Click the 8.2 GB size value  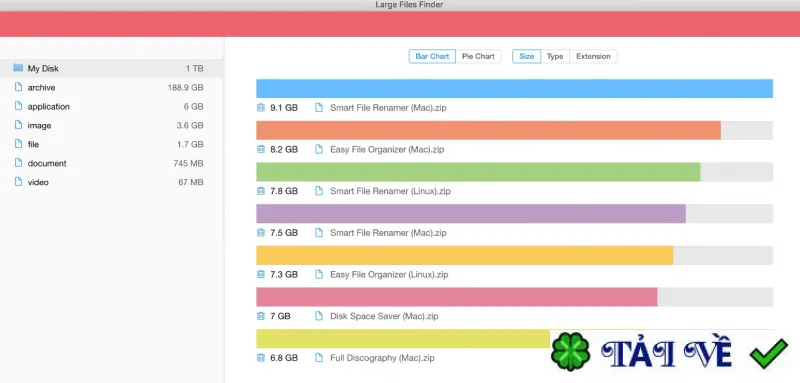[284, 150]
